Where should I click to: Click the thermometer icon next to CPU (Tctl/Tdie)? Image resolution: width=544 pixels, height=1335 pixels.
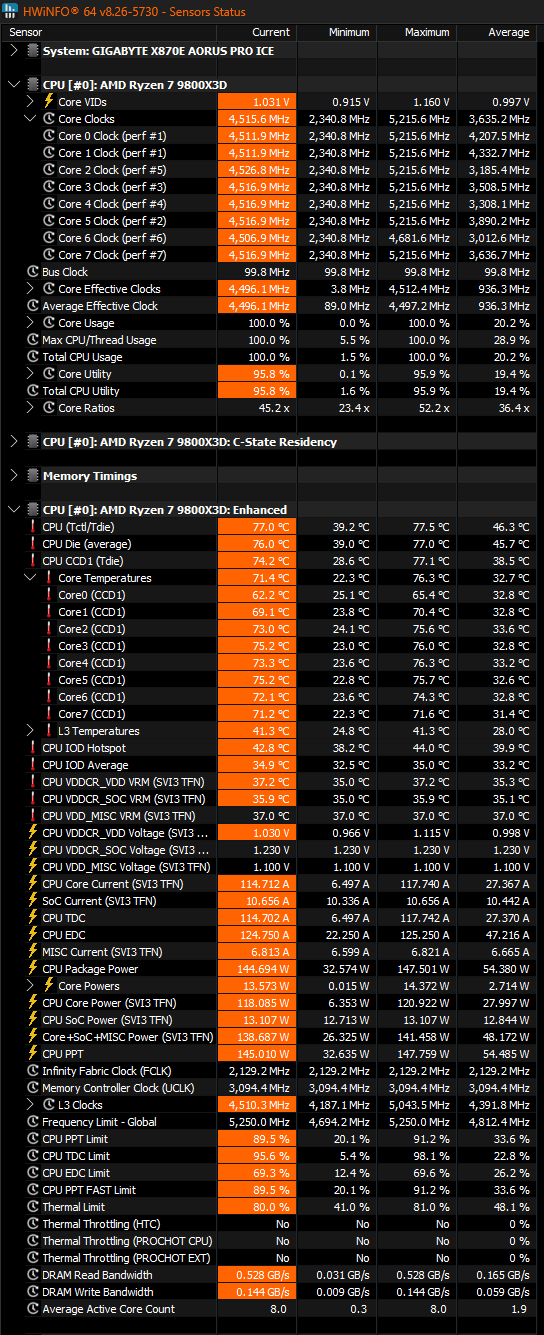(x=33, y=526)
